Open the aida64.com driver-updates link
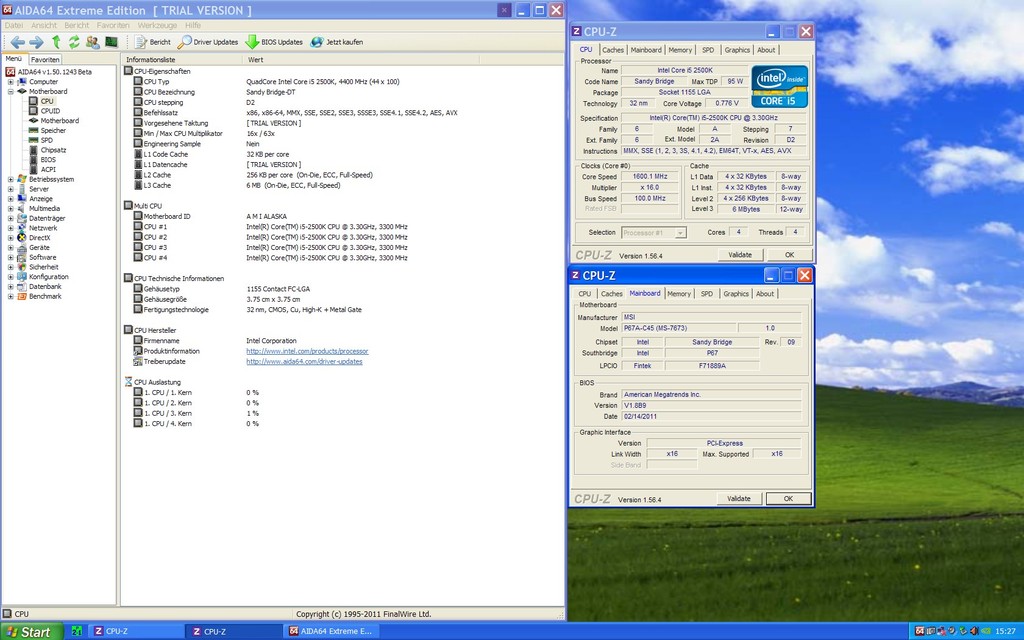The width and height of the screenshot is (1024, 640). point(304,362)
